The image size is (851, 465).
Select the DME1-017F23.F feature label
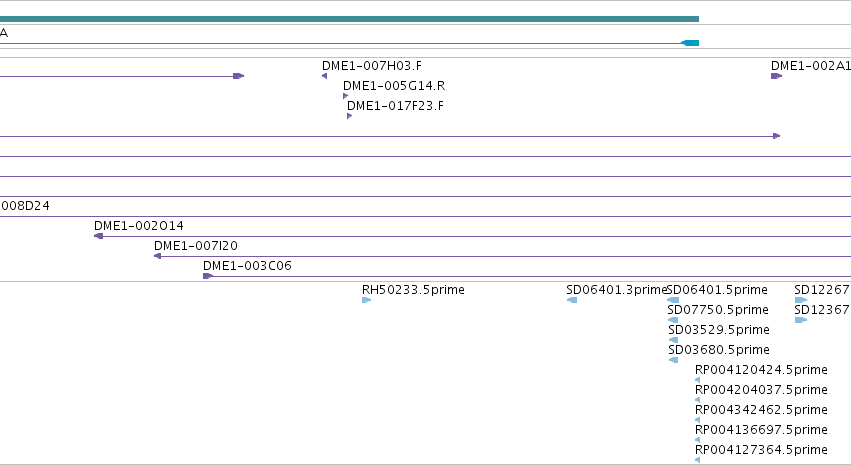point(395,106)
